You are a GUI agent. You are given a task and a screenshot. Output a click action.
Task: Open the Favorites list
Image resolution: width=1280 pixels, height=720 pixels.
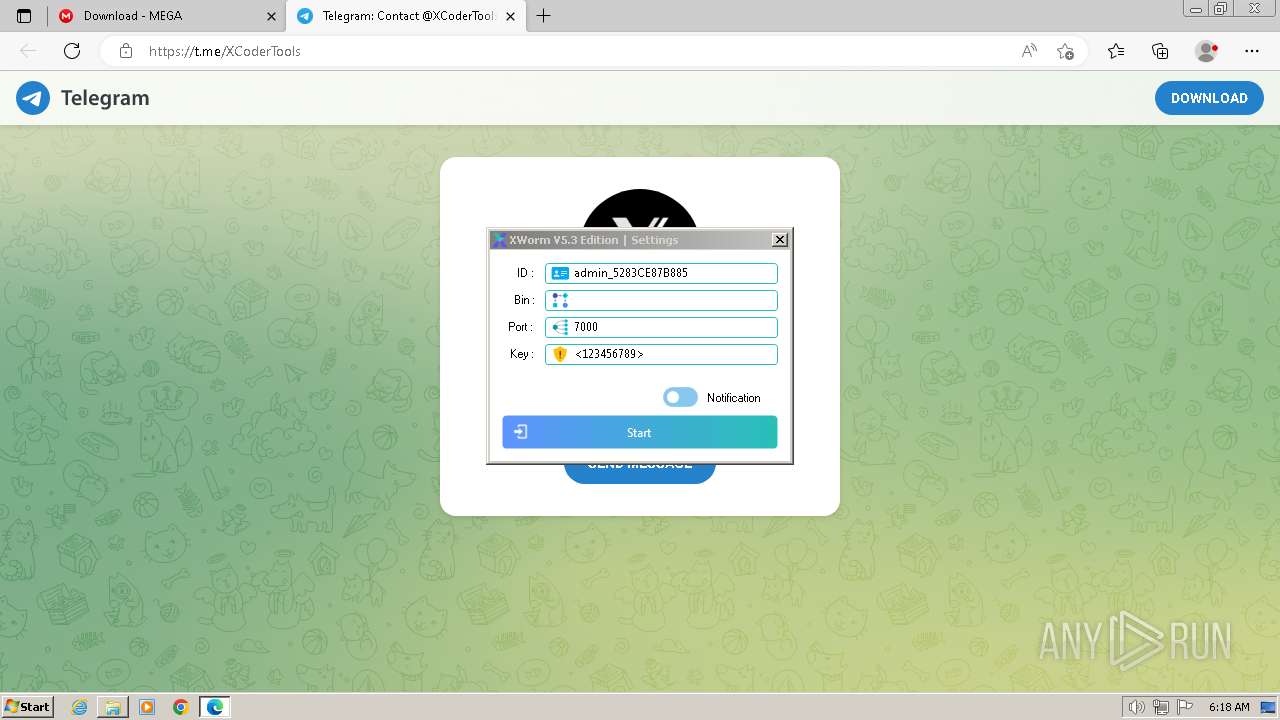tap(1116, 51)
